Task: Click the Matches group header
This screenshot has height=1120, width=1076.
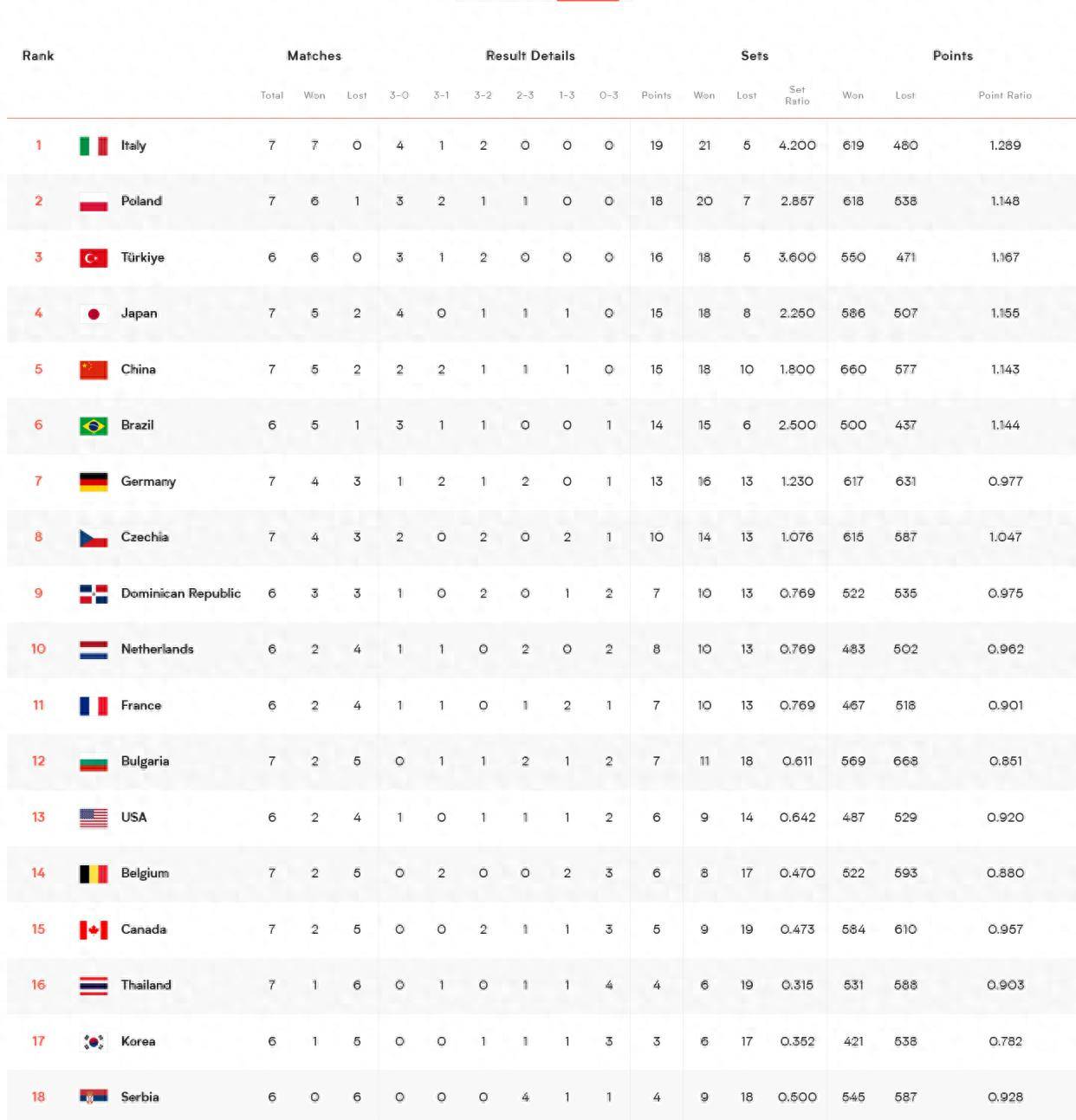Action: [314, 55]
